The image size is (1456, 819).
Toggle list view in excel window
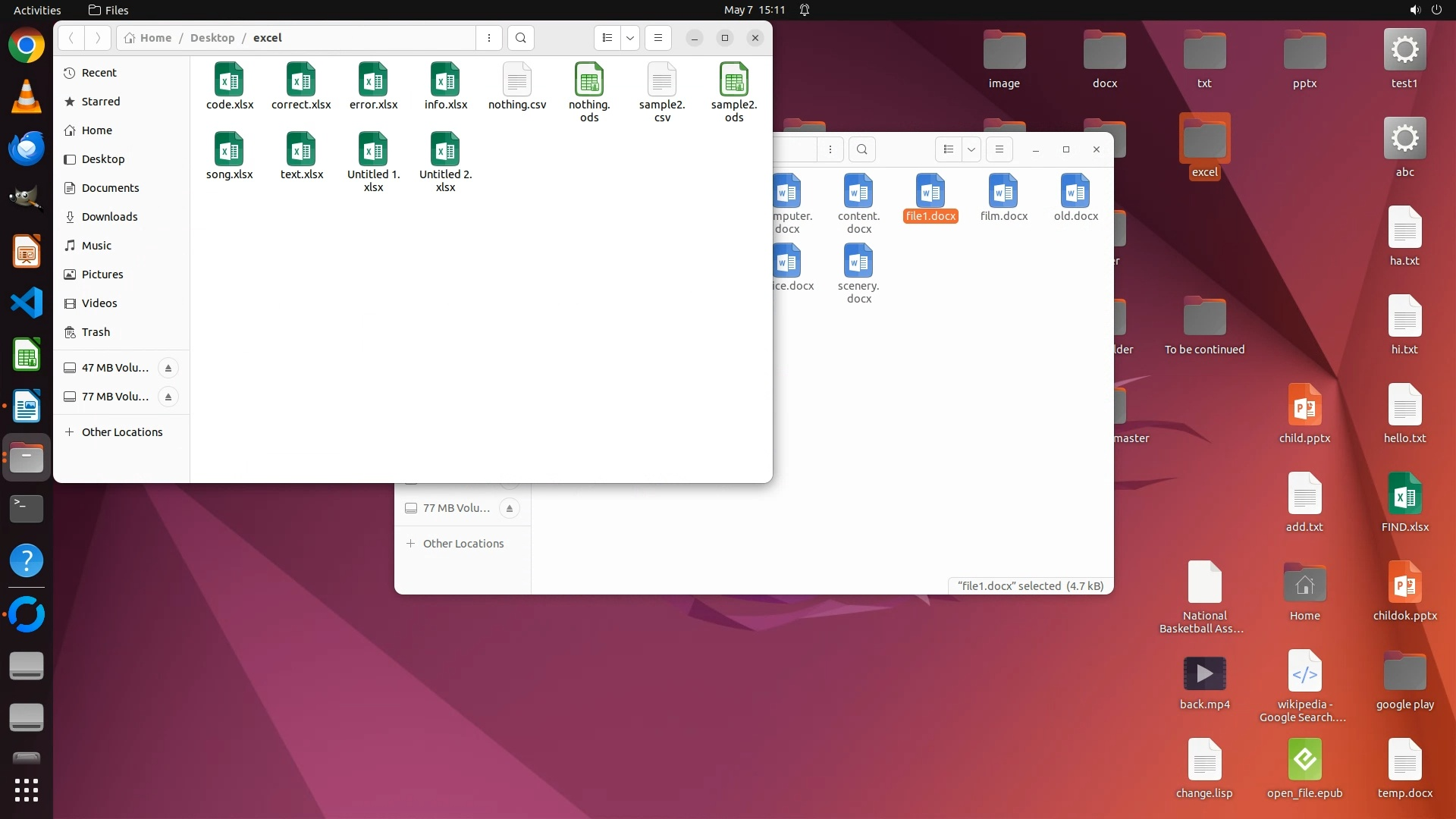point(607,38)
